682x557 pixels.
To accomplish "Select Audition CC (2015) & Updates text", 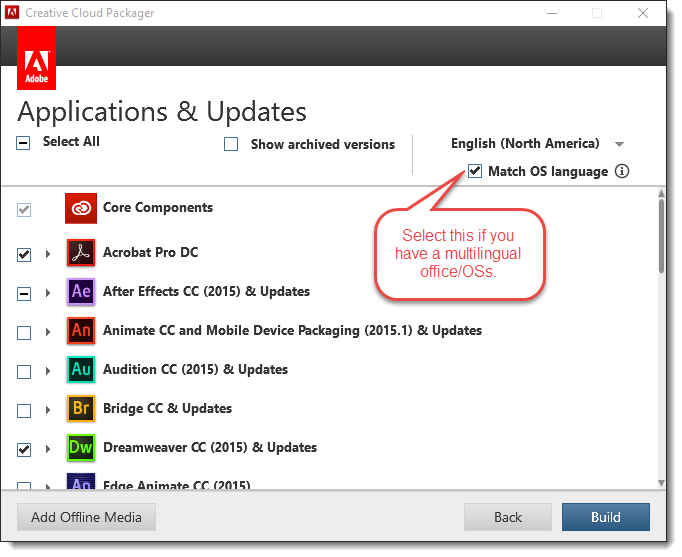I will click(x=195, y=370).
